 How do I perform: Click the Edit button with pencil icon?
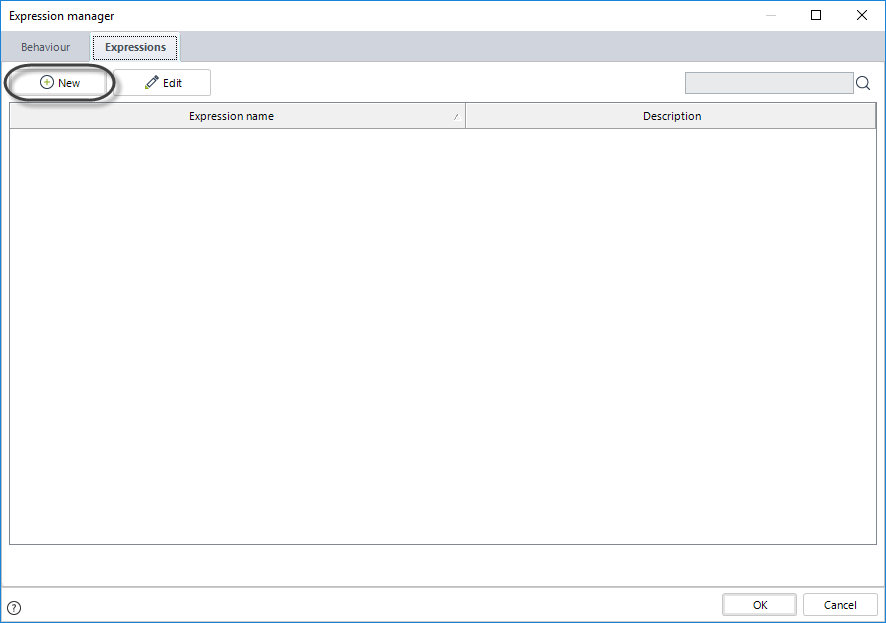tap(163, 83)
